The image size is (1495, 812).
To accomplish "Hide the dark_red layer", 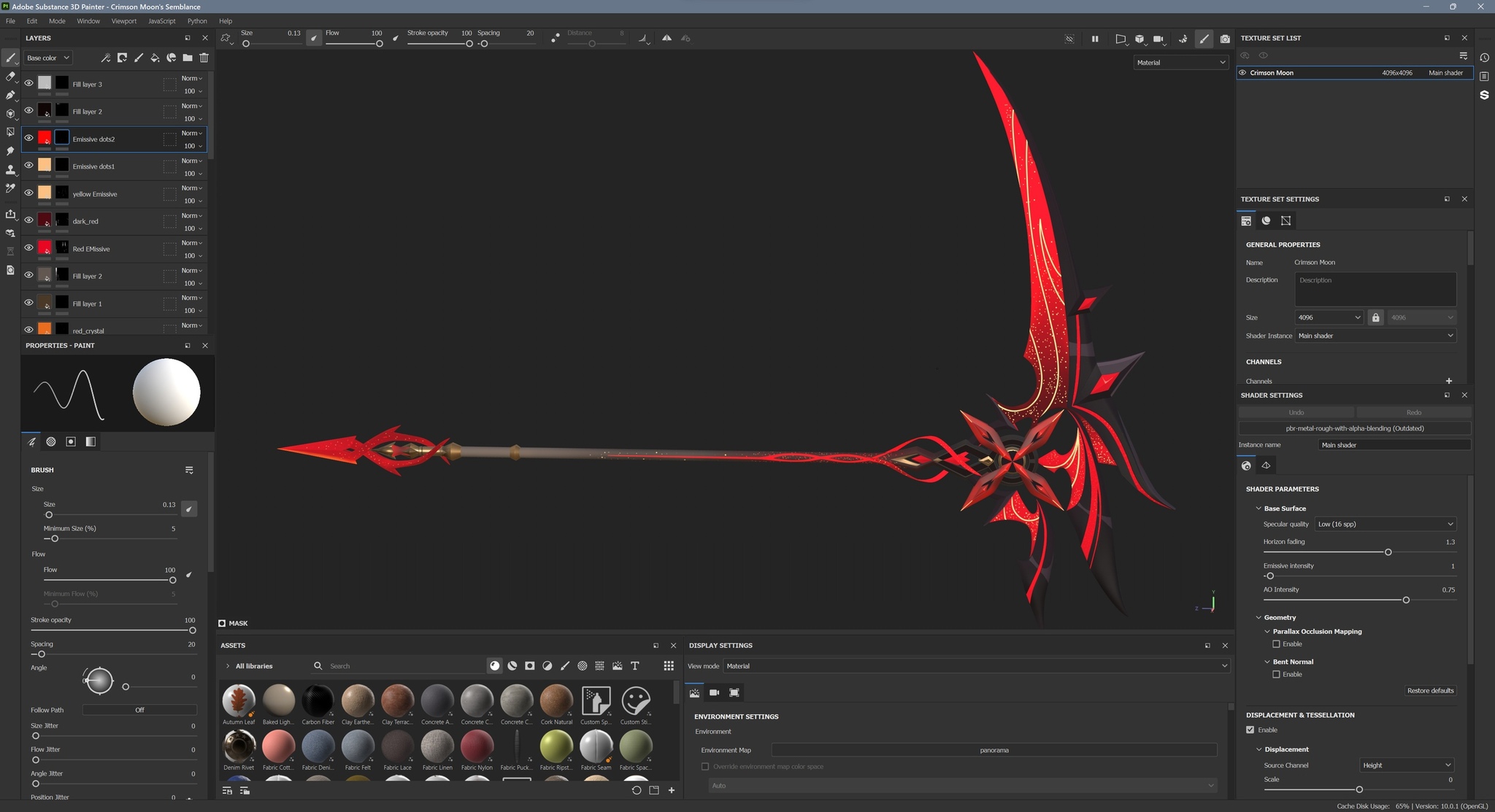I will 28,220.
